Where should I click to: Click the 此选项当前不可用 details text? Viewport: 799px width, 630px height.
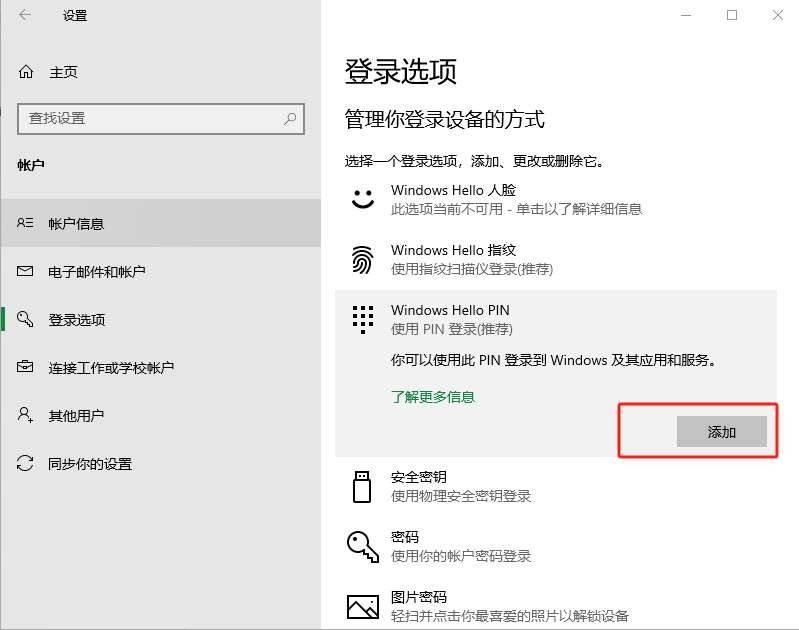click(516, 209)
